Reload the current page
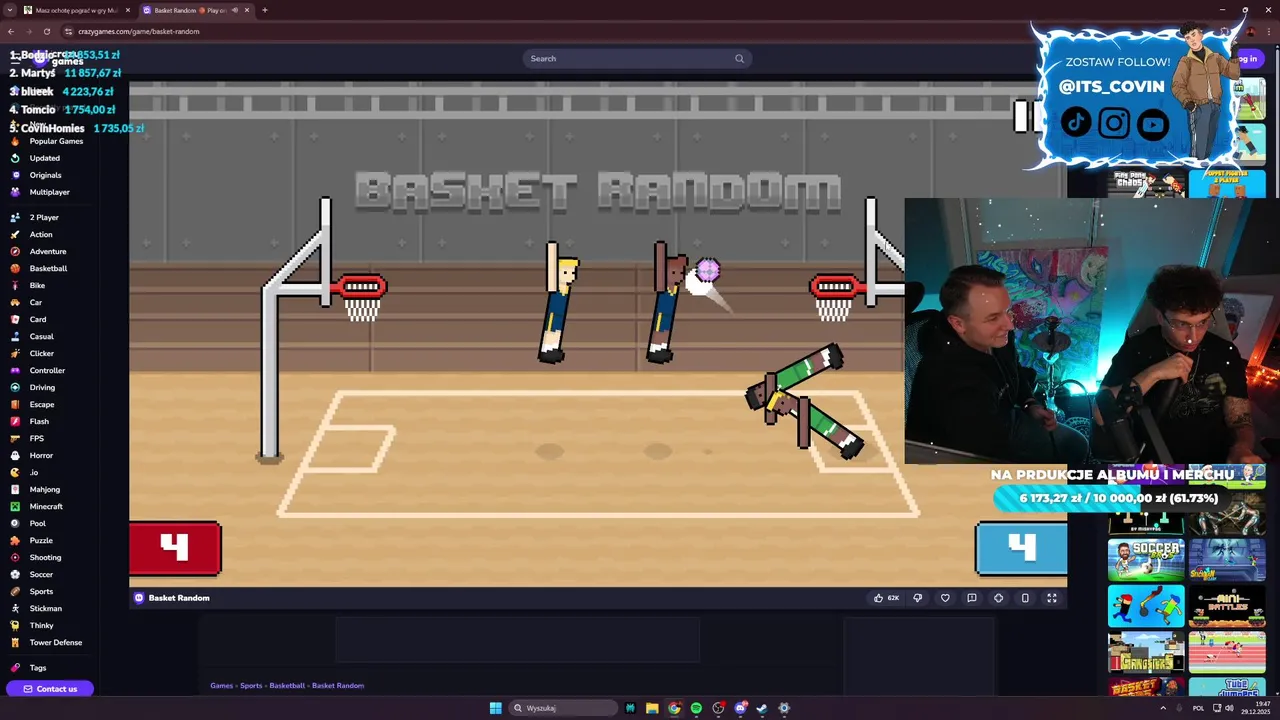1280x720 pixels. pos(46,31)
